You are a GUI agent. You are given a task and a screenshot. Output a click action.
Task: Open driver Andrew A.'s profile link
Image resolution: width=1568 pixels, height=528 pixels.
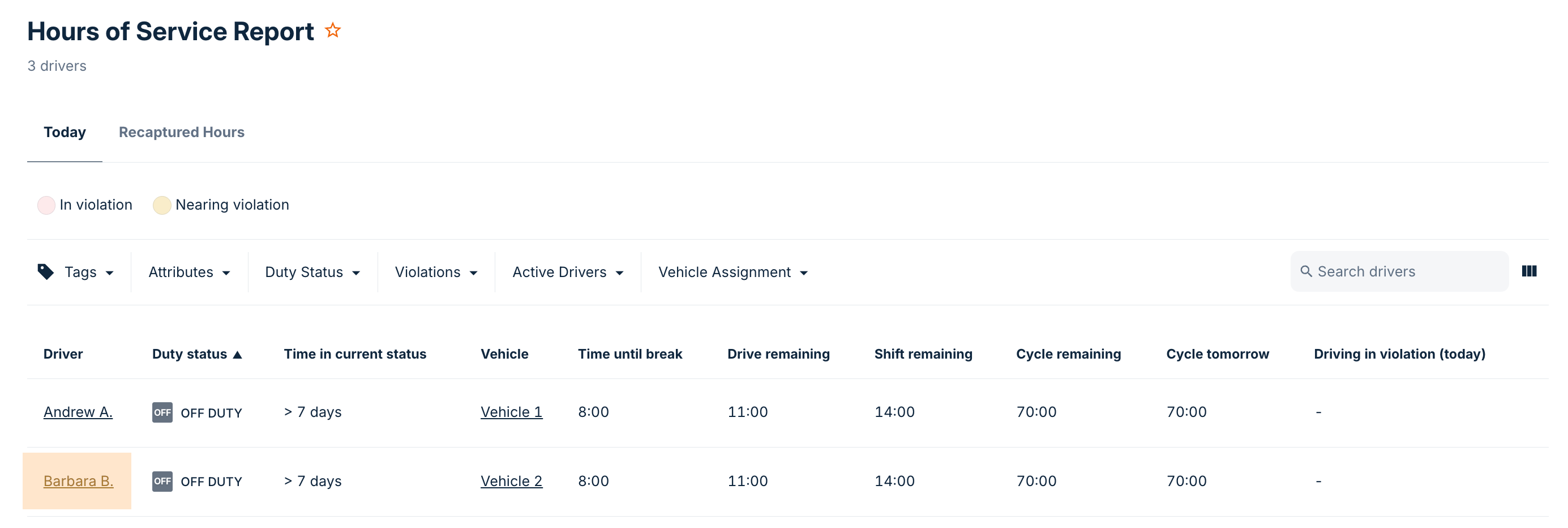coord(78,412)
